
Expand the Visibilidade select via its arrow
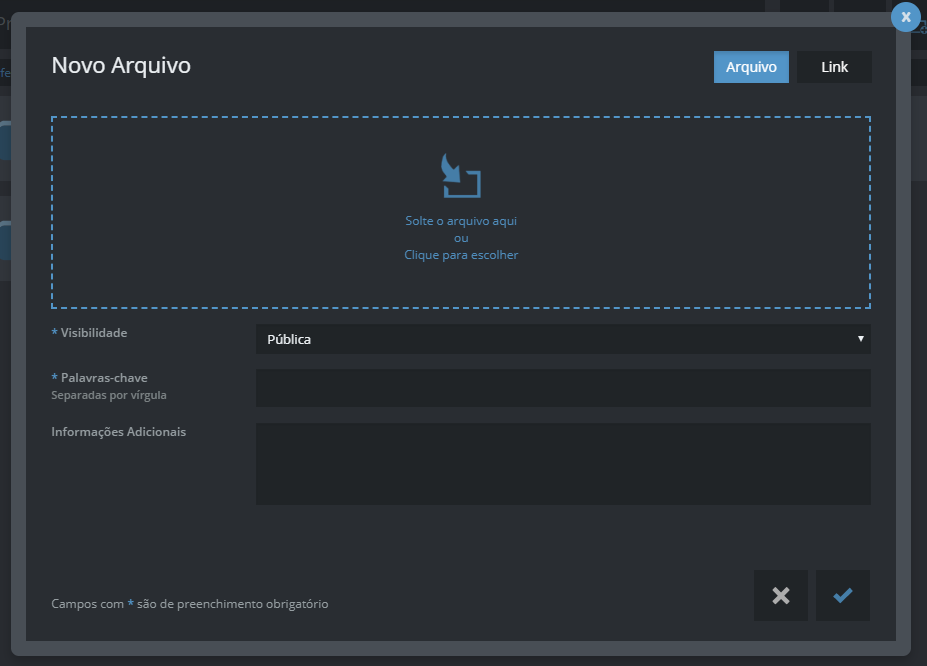click(860, 339)
